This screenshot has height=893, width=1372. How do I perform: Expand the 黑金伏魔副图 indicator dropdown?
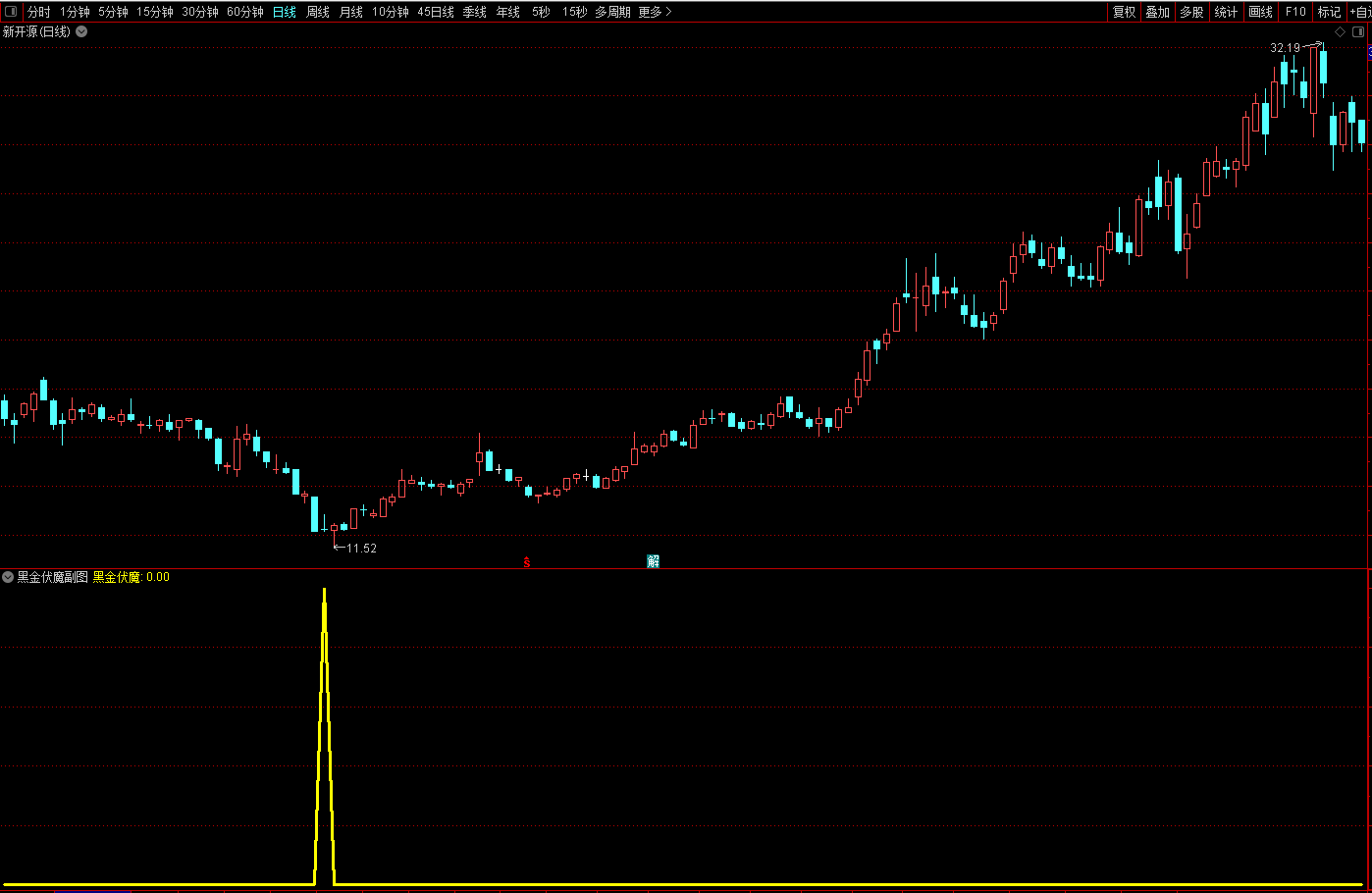point(8,577)
